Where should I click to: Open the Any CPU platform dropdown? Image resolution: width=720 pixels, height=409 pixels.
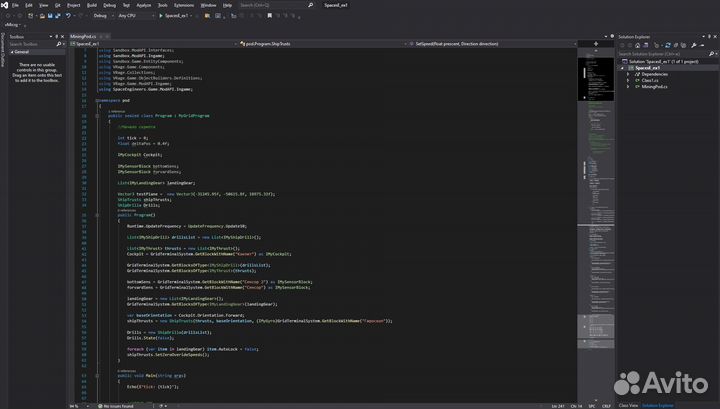(x=136, y=16)
